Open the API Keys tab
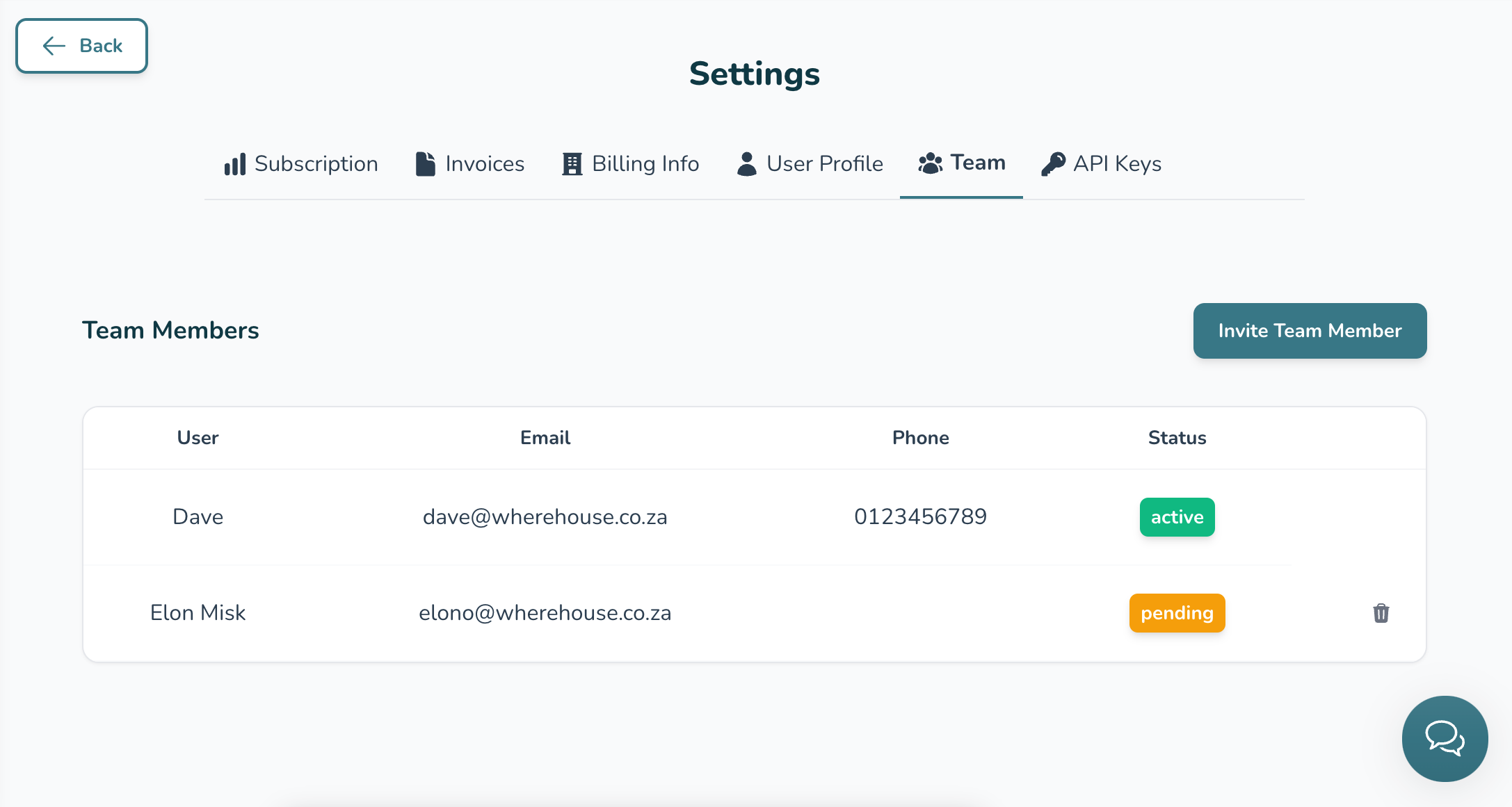Viewport: 1512px width, 807px height. click(x=1117, y=164)
